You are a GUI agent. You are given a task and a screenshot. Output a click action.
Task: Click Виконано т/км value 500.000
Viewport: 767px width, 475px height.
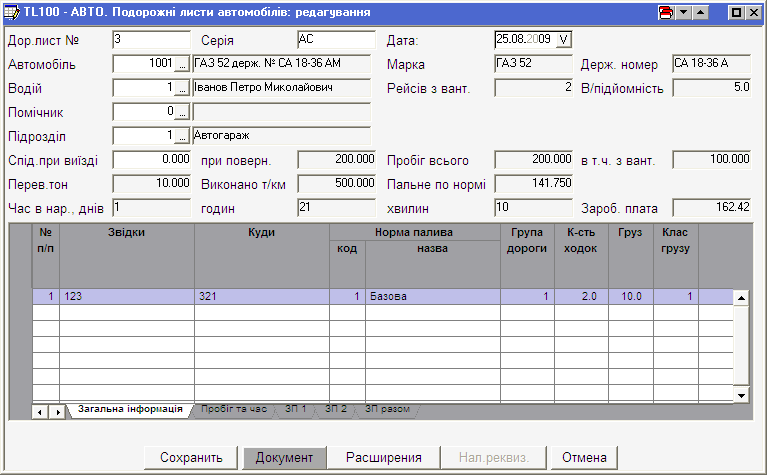336,183
